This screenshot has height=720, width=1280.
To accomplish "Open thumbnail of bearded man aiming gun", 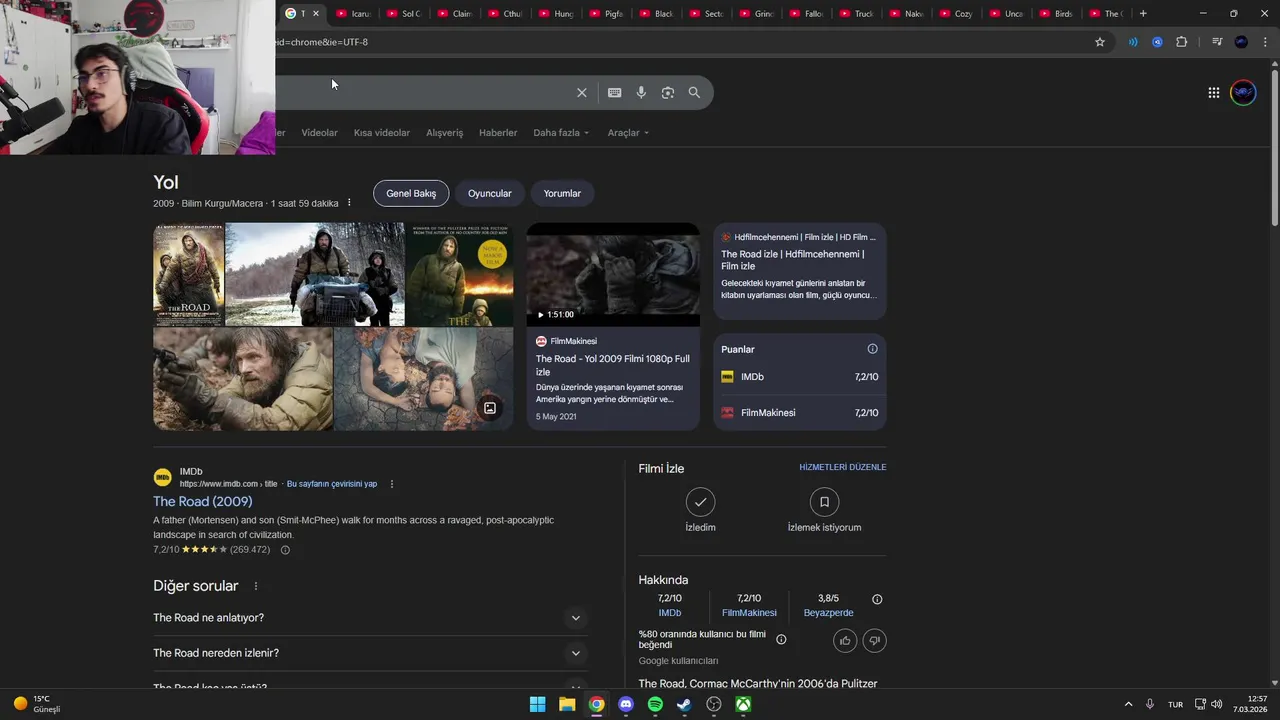I will (x=243, y=380).
